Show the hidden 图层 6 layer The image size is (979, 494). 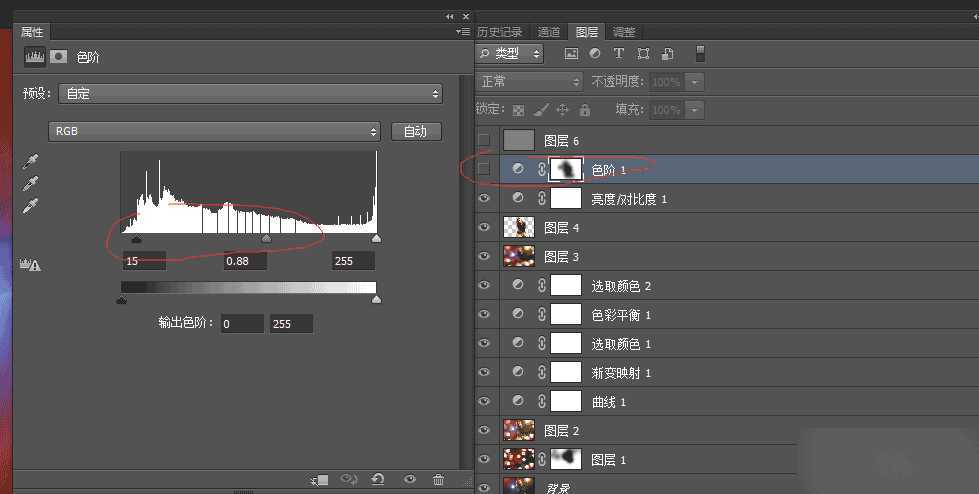pyautogui.click(x=485, y=140)
